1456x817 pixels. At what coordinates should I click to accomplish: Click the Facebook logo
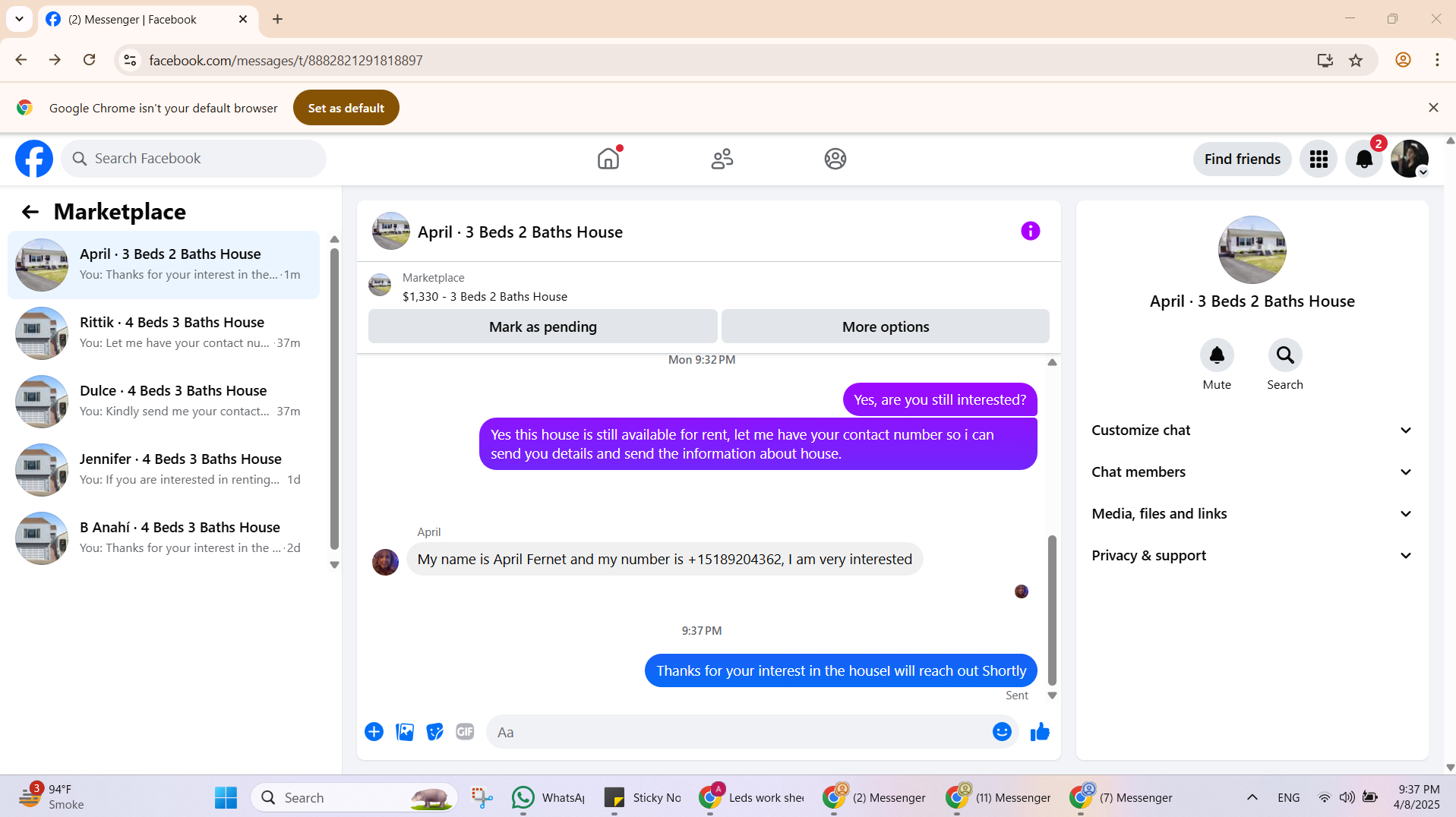coord(34,159)
